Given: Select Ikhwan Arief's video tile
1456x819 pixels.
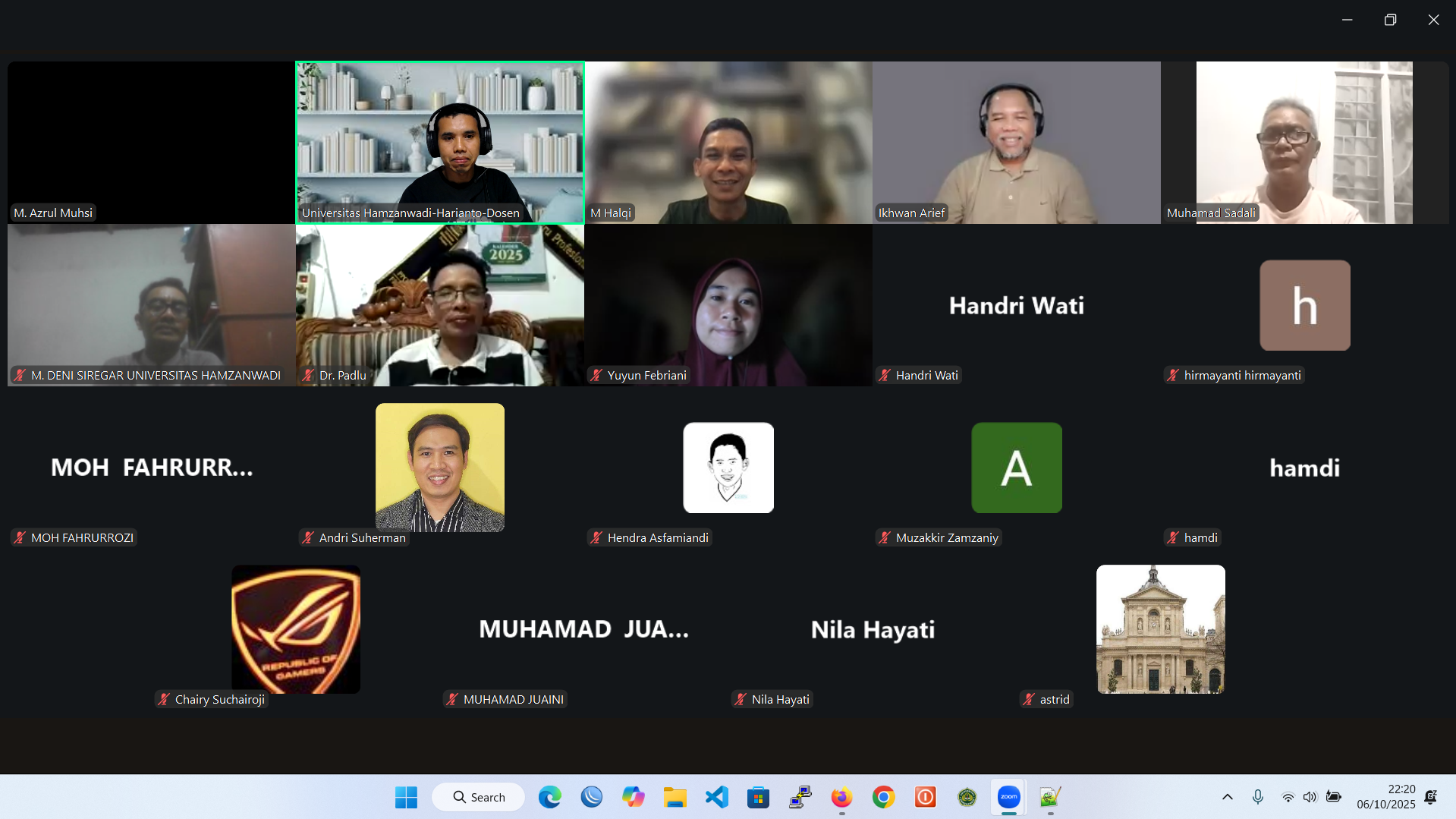Looking at the screenshot, I should [1016, 142].
